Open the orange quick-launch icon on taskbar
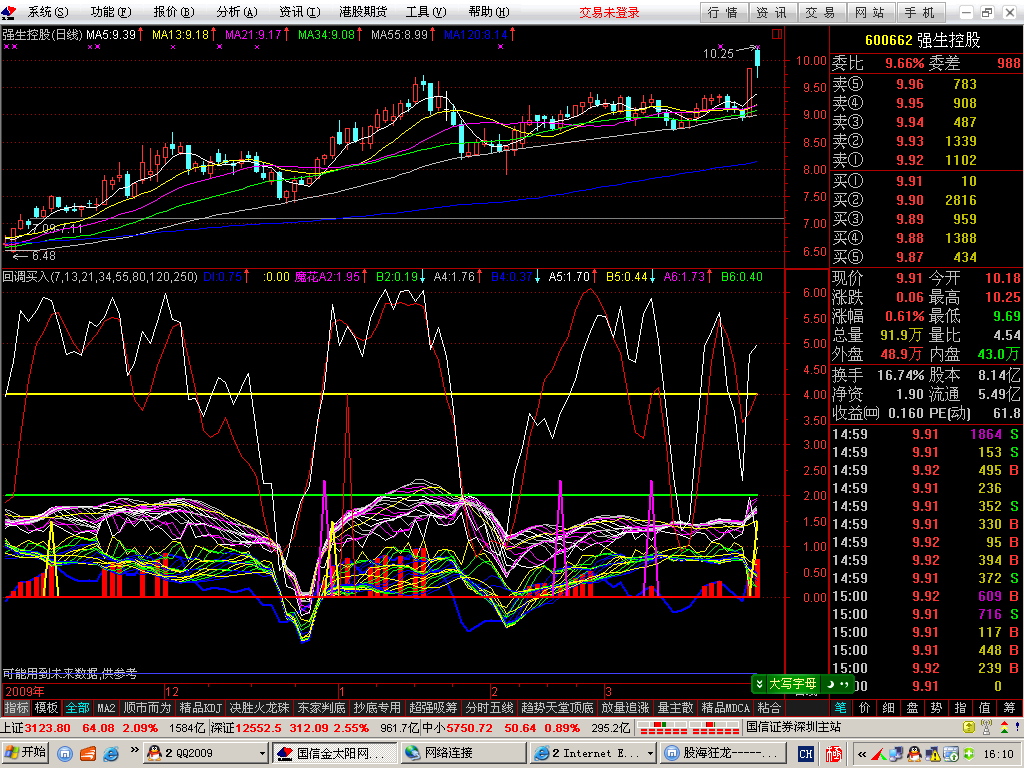The image size is (1024, 768). point(88,754)
